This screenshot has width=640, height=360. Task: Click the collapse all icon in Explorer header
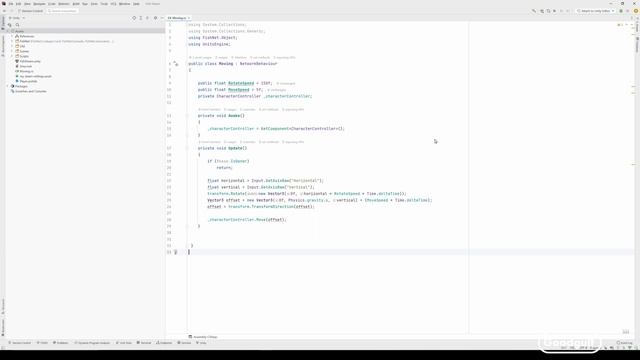pos(147,18)
